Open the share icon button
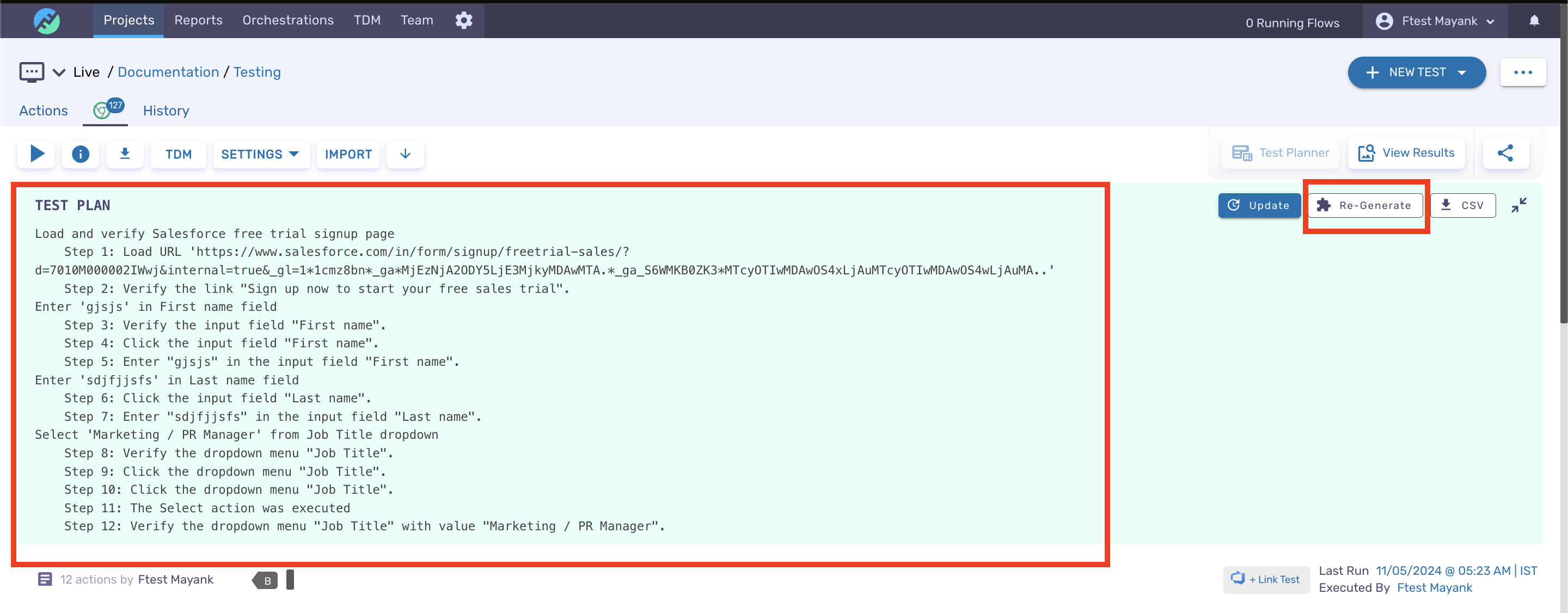Screen dimensions: 1568x613 pos(1505,153)
